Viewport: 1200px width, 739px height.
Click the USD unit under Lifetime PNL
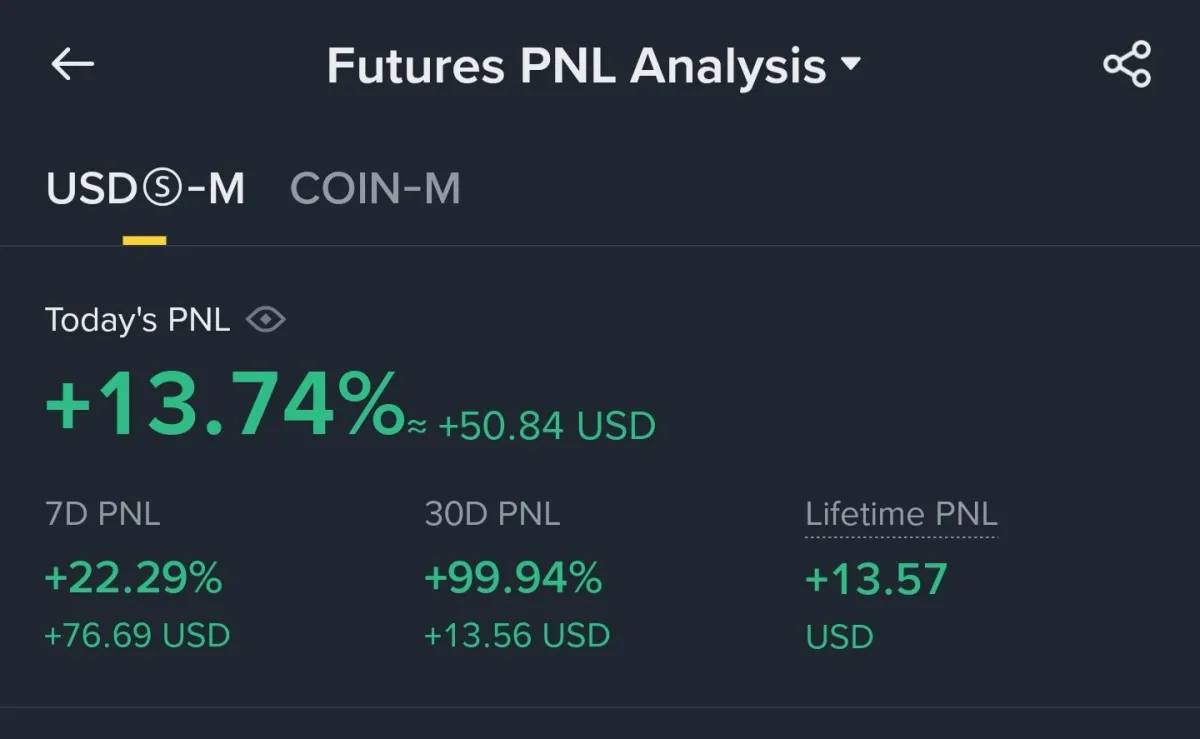[839, 636]
